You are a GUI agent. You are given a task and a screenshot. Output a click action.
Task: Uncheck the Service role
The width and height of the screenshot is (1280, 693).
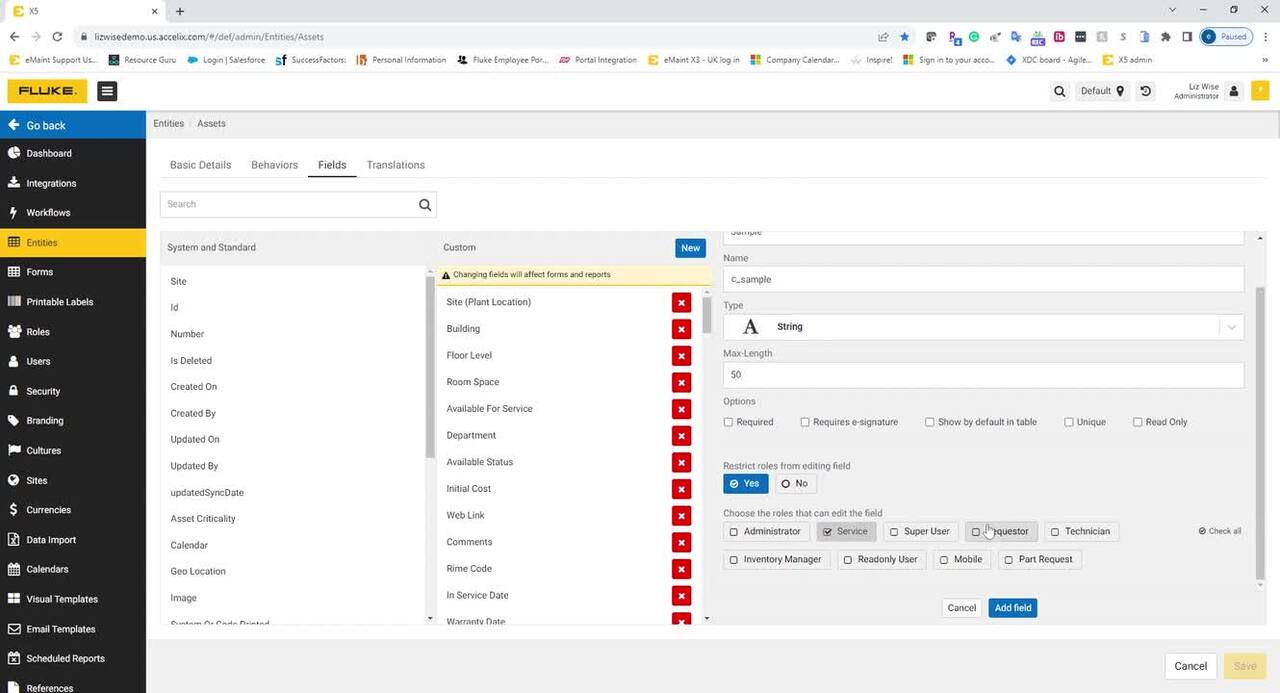point(846,532)
